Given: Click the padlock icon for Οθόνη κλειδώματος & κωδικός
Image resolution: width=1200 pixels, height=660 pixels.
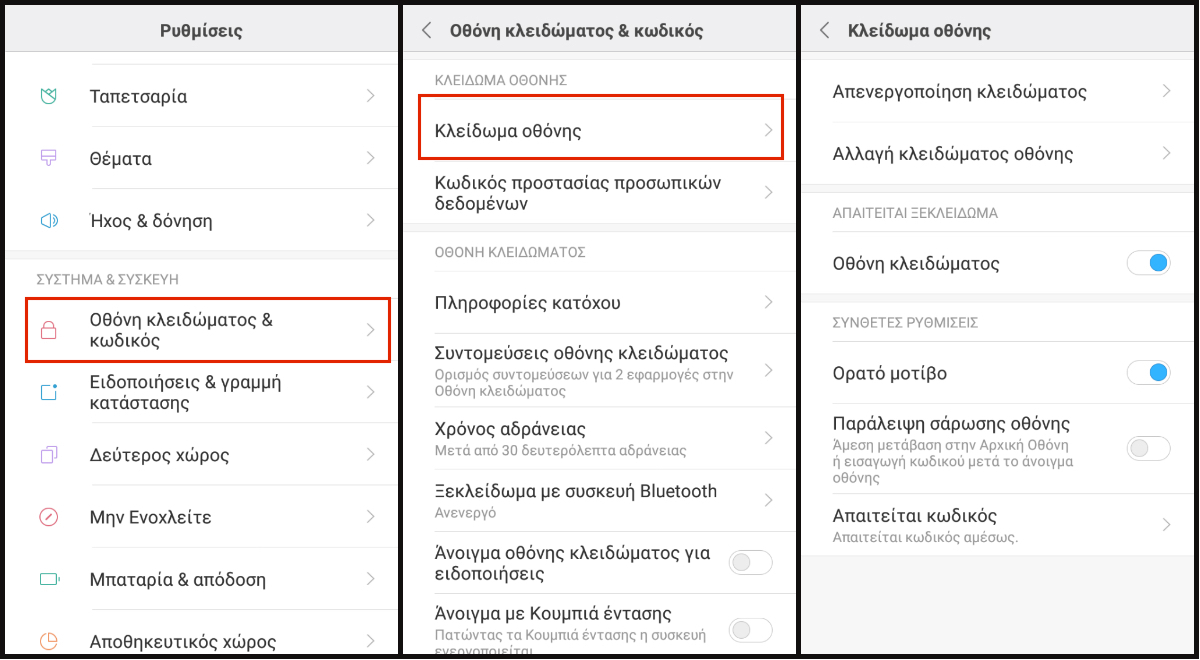Looking at the screenshot, I should pyautogui.click(x=49, y=330).
